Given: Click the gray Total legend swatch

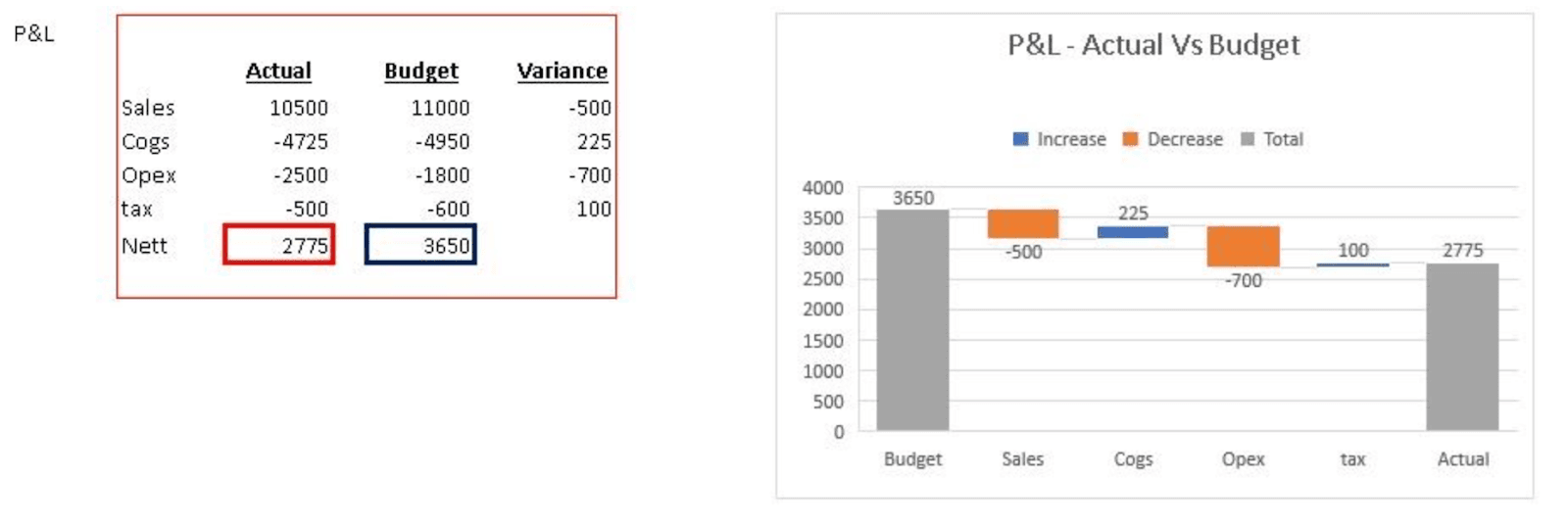Looking at the screenshot, I should [x=1248, y=139].
